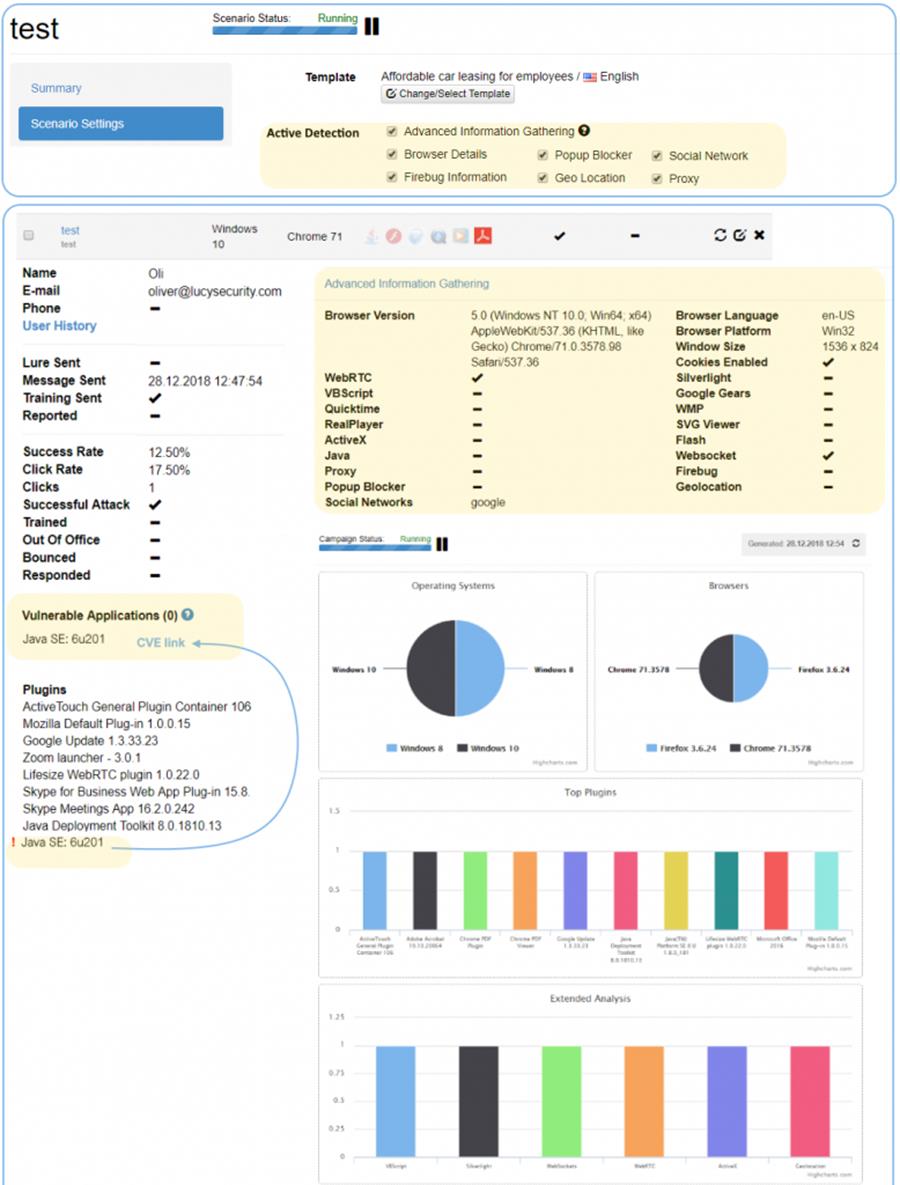Refresh the test recipient row
The image size is (900, 1185).
pyautogui.click(x=720, y=235)
